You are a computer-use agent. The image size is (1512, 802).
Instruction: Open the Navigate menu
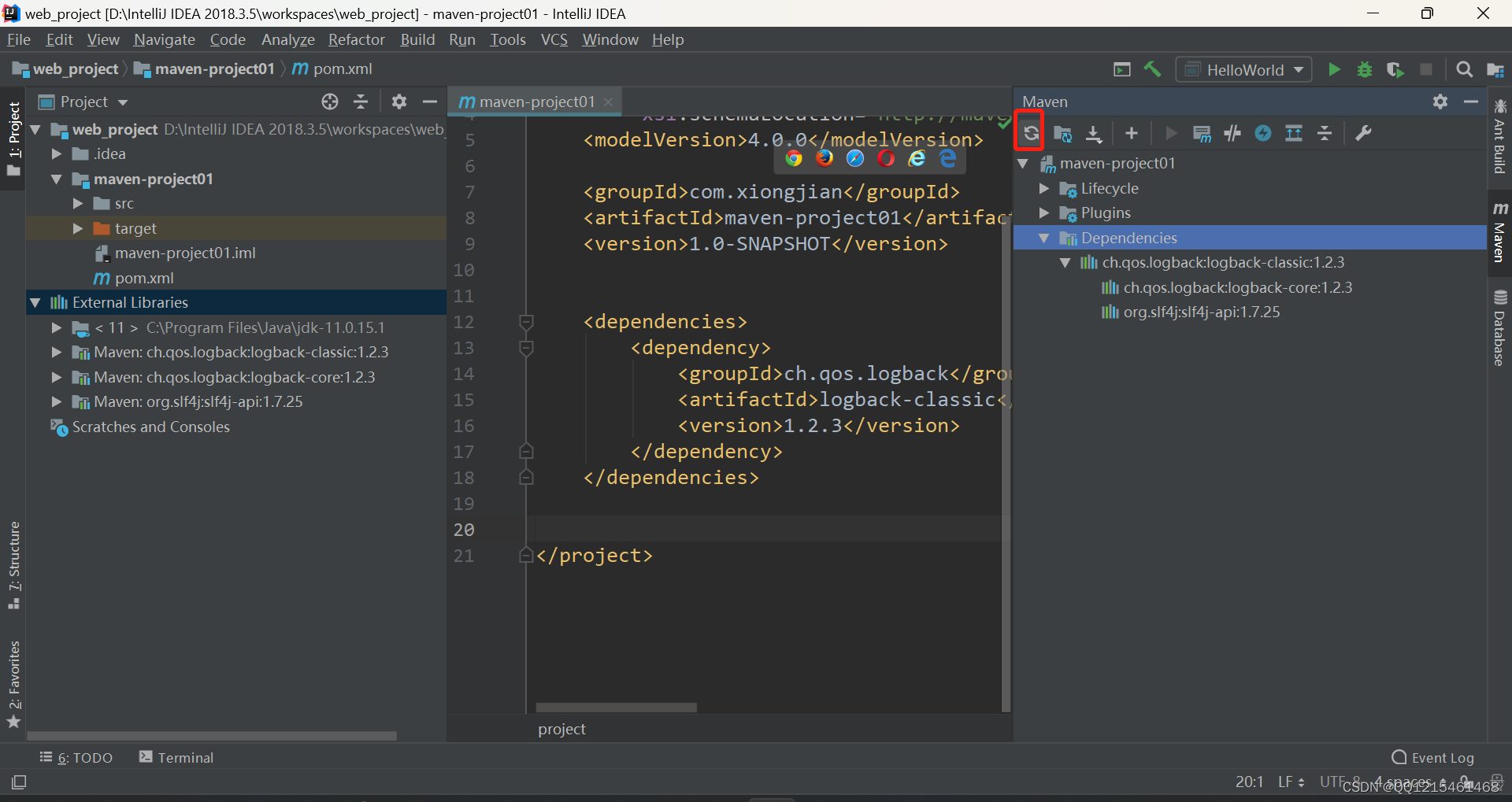165,39
